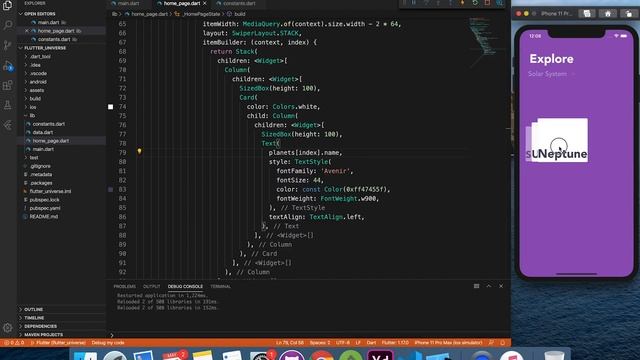Close home_page.dart in Open Editors list
Viewport: 640px width, 360px height.
(x=27, y=31)
